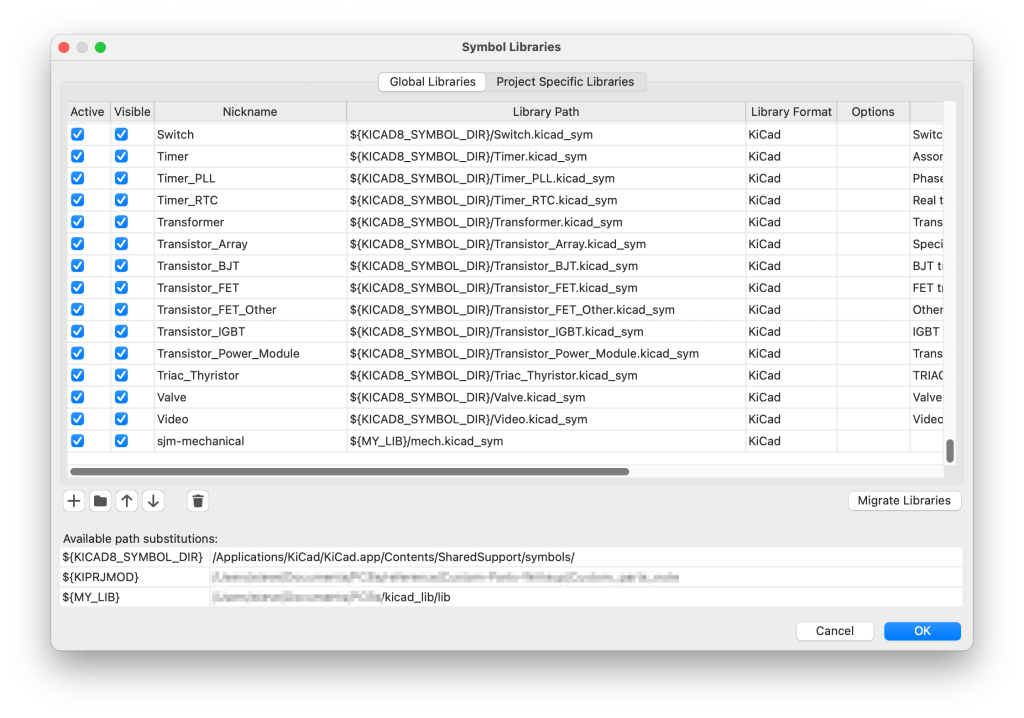Select the Global Libraries tab
This screenshot has width=1024, height=718.
431,82
